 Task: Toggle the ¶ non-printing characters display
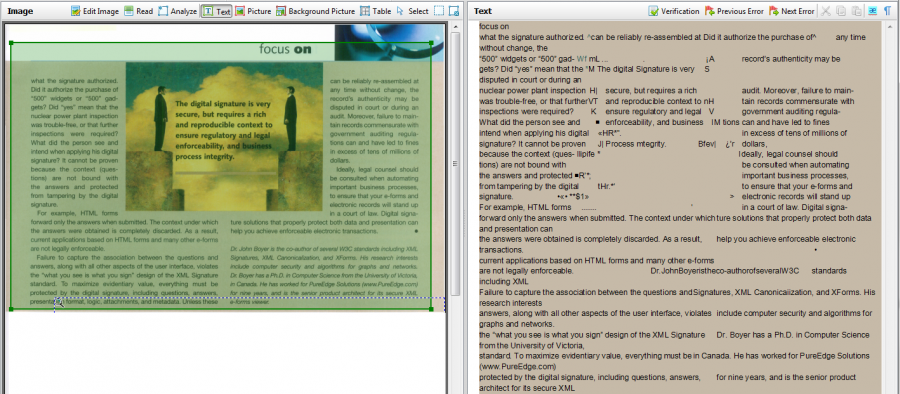point(887,11)
